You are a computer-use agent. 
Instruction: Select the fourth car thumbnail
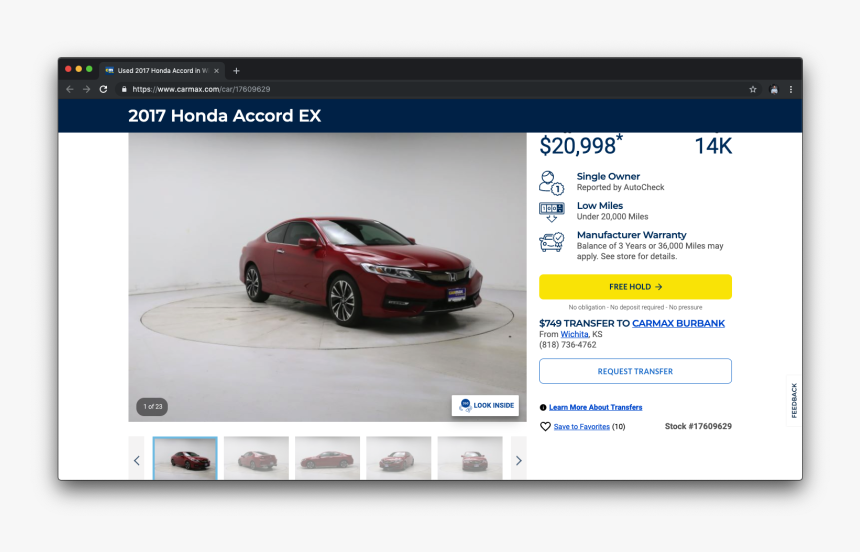[x=399, y=459]
